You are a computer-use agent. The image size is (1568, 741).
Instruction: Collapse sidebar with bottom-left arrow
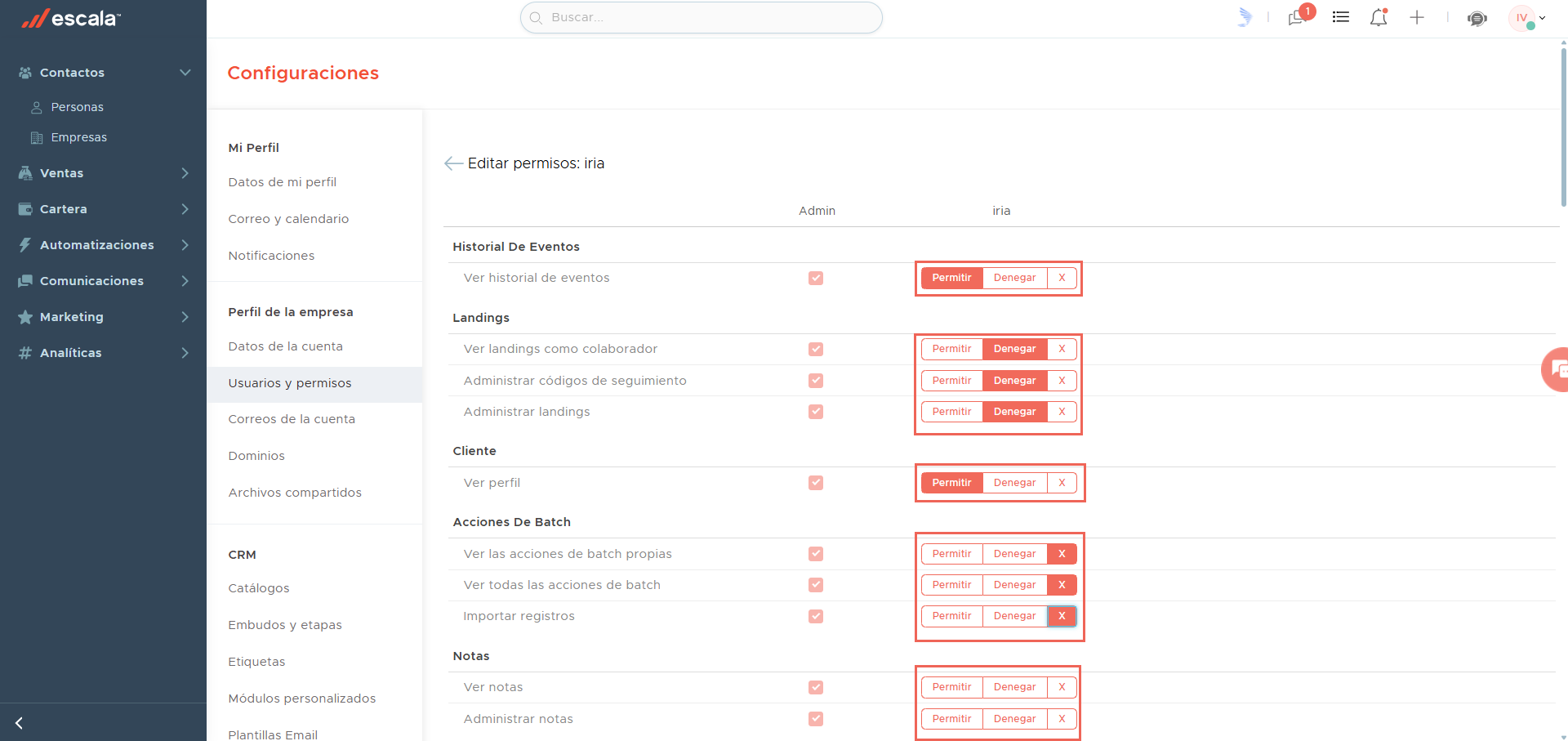[x=19, y=723]
